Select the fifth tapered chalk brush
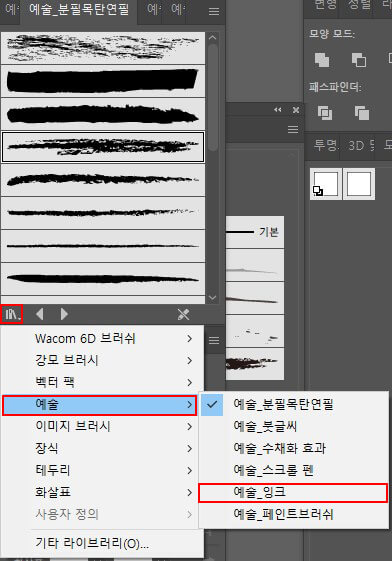 click(103, 180)
